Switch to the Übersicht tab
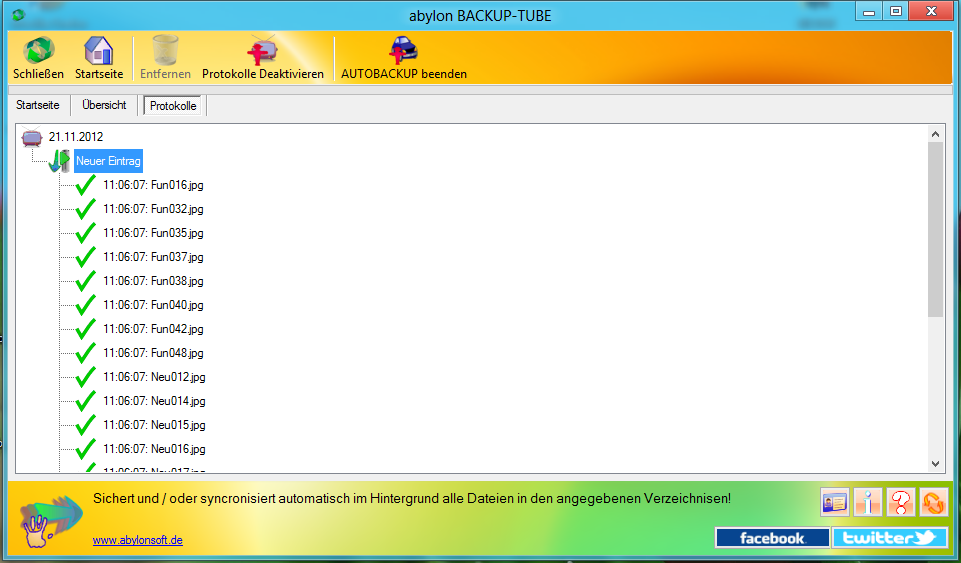Viewport: 961px width, 563px height. point(104,105)
